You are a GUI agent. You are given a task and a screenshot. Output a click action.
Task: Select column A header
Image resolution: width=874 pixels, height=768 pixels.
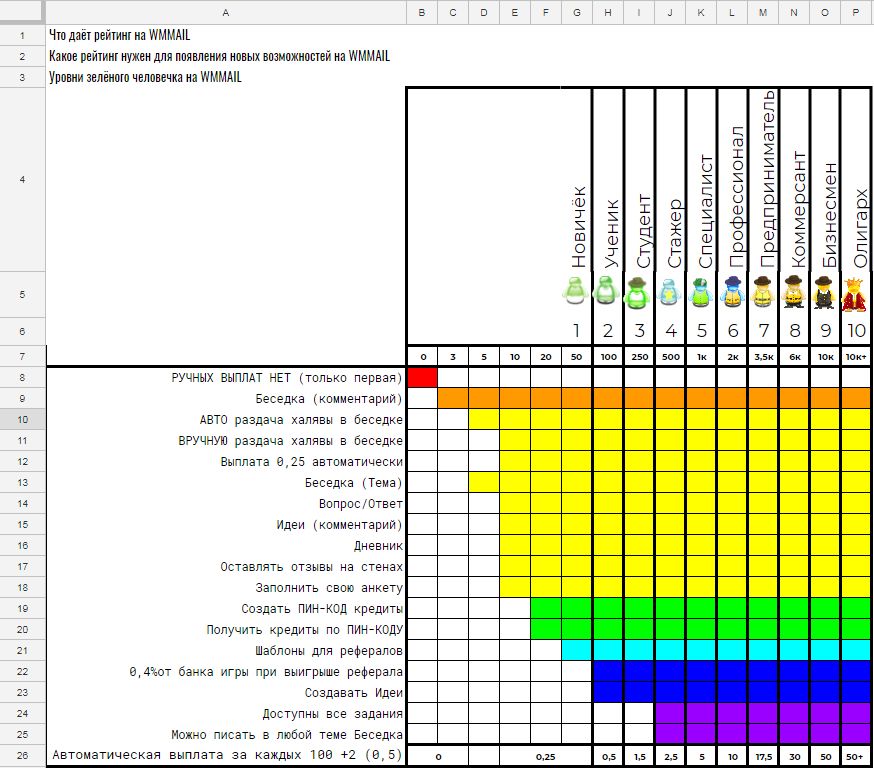click(226, 12)
